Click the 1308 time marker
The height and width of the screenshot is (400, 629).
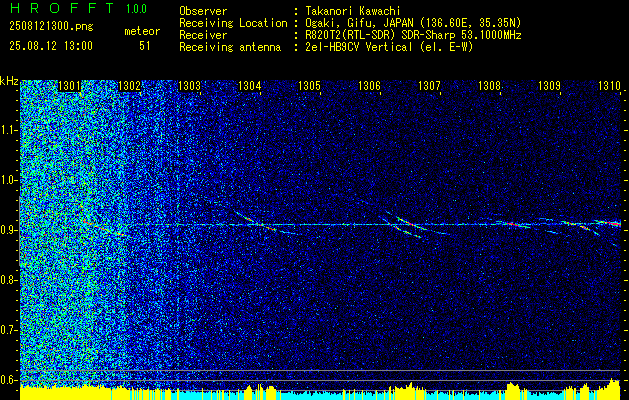coord(489,85)
